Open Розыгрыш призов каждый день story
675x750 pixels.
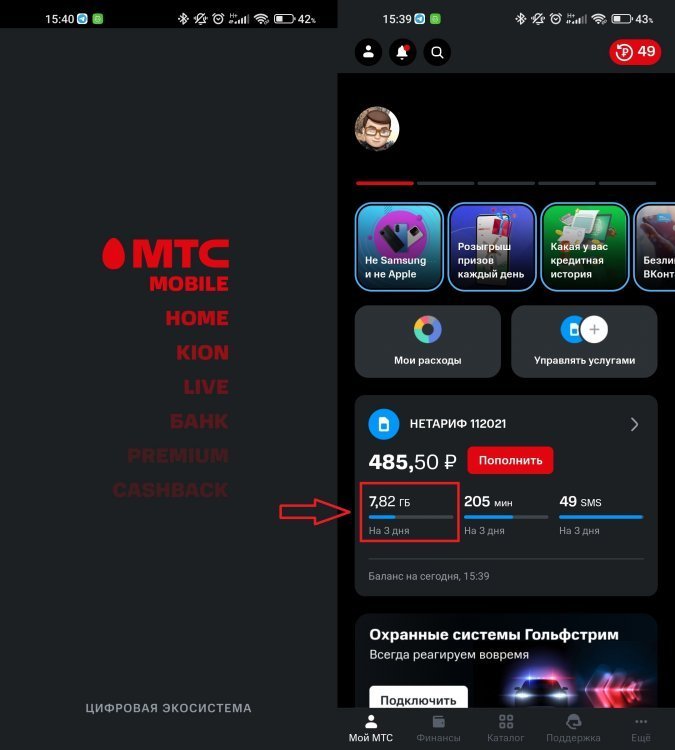pyautogui.click(x=492, y=247)
